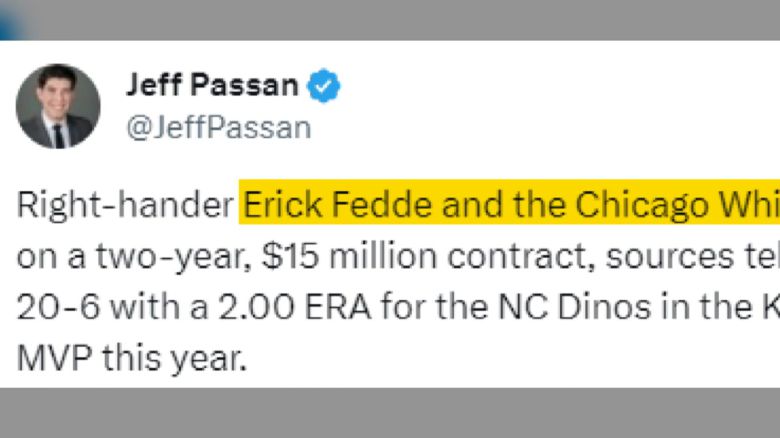
Task: Click the blue verified checkmark badge
Action: 323,86
